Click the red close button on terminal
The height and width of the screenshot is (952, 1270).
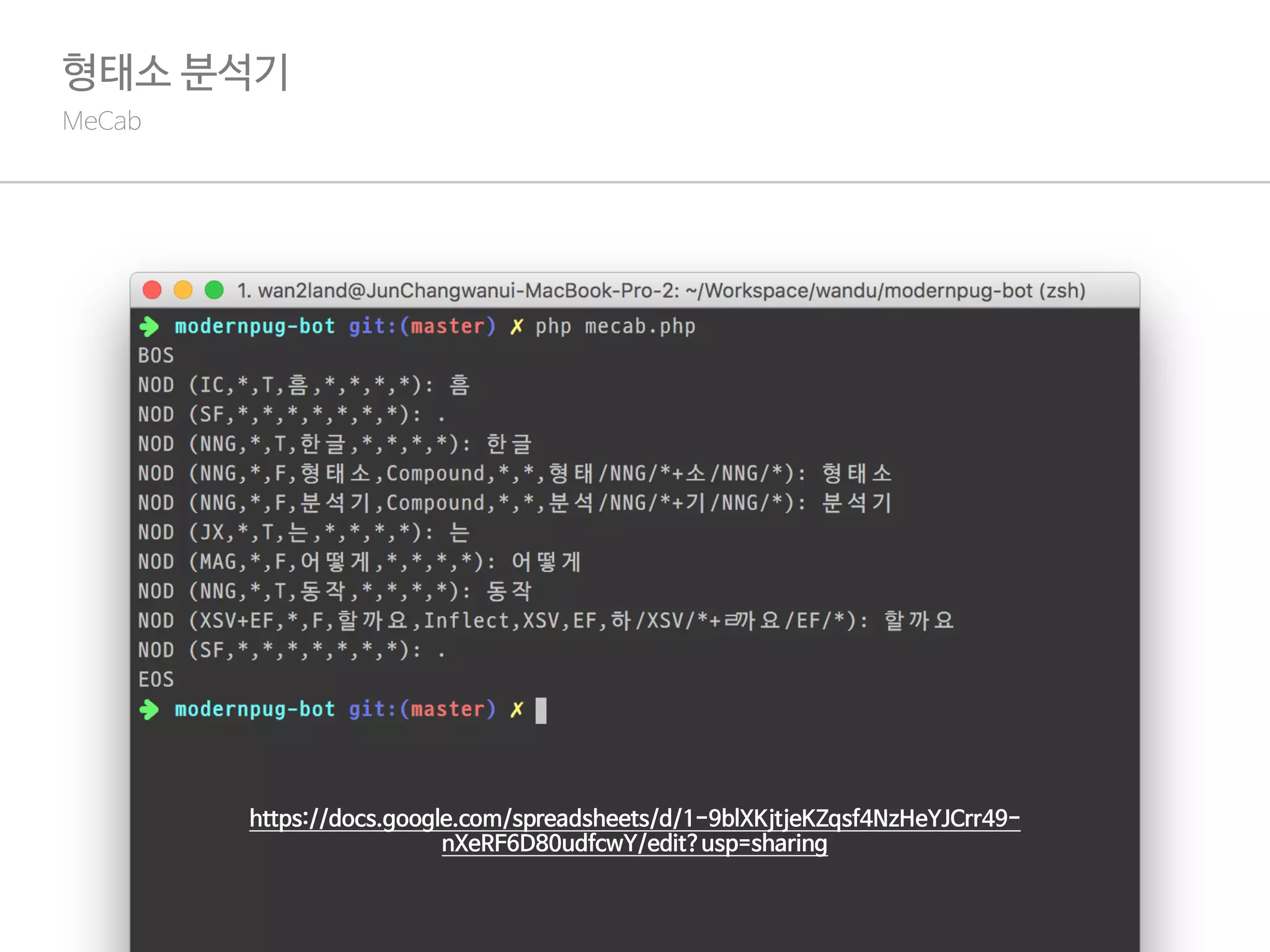[x=153, y=290]
